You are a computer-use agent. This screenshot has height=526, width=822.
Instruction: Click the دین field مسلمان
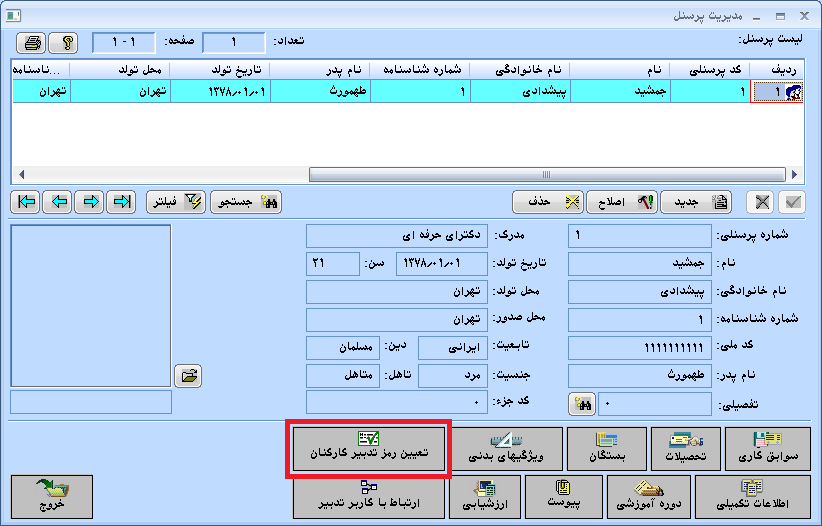tap(343, 348)
